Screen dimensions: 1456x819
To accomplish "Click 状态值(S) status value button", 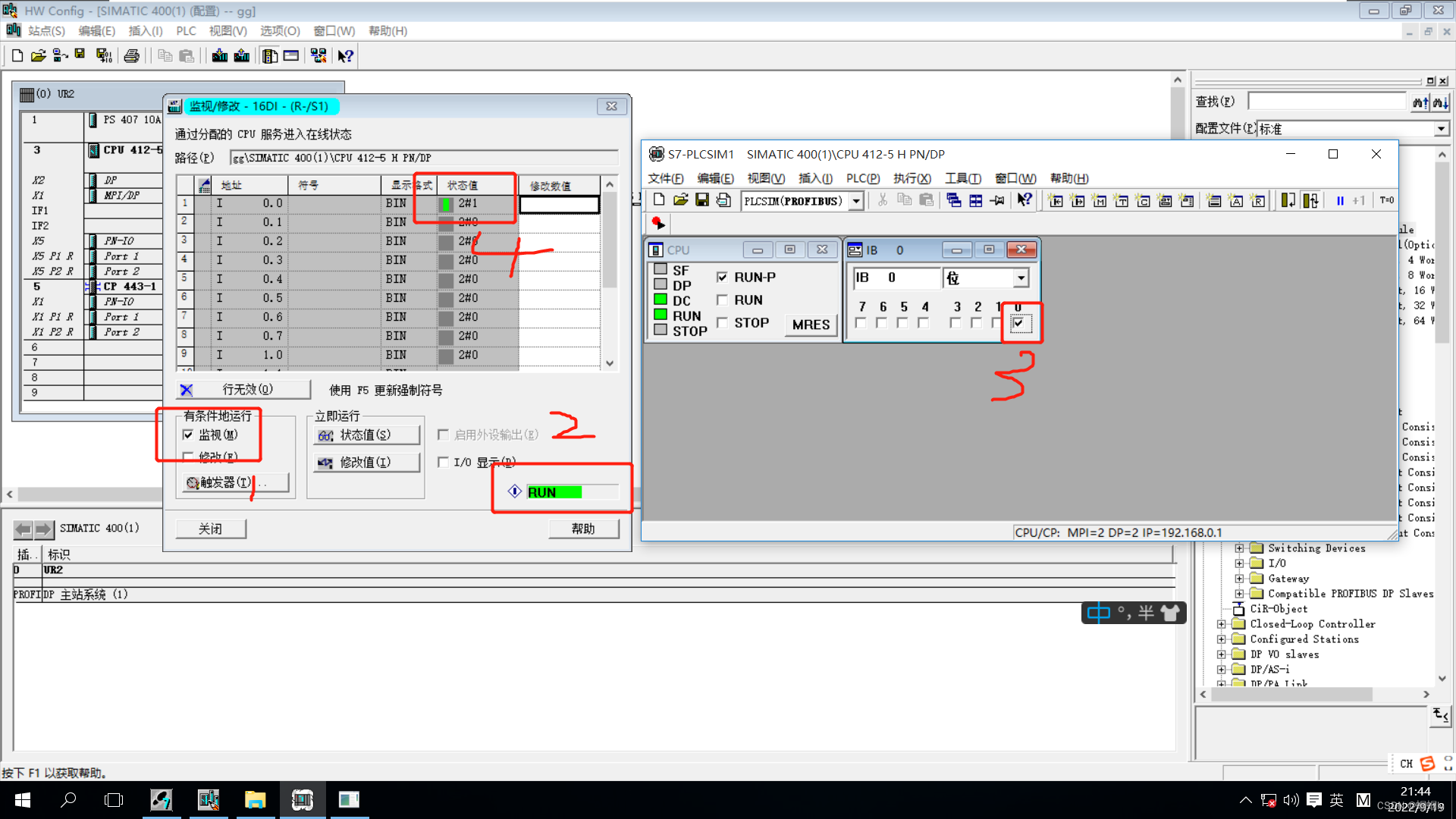I will point(366,435).
